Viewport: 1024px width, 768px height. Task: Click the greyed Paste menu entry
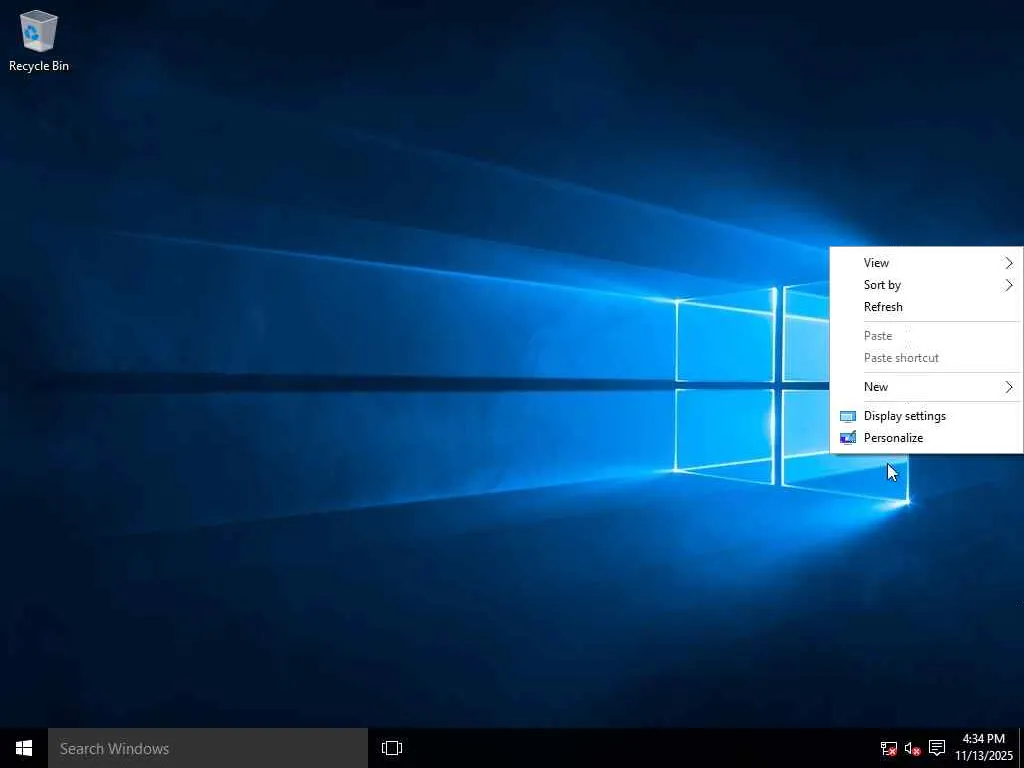(926, 336)
